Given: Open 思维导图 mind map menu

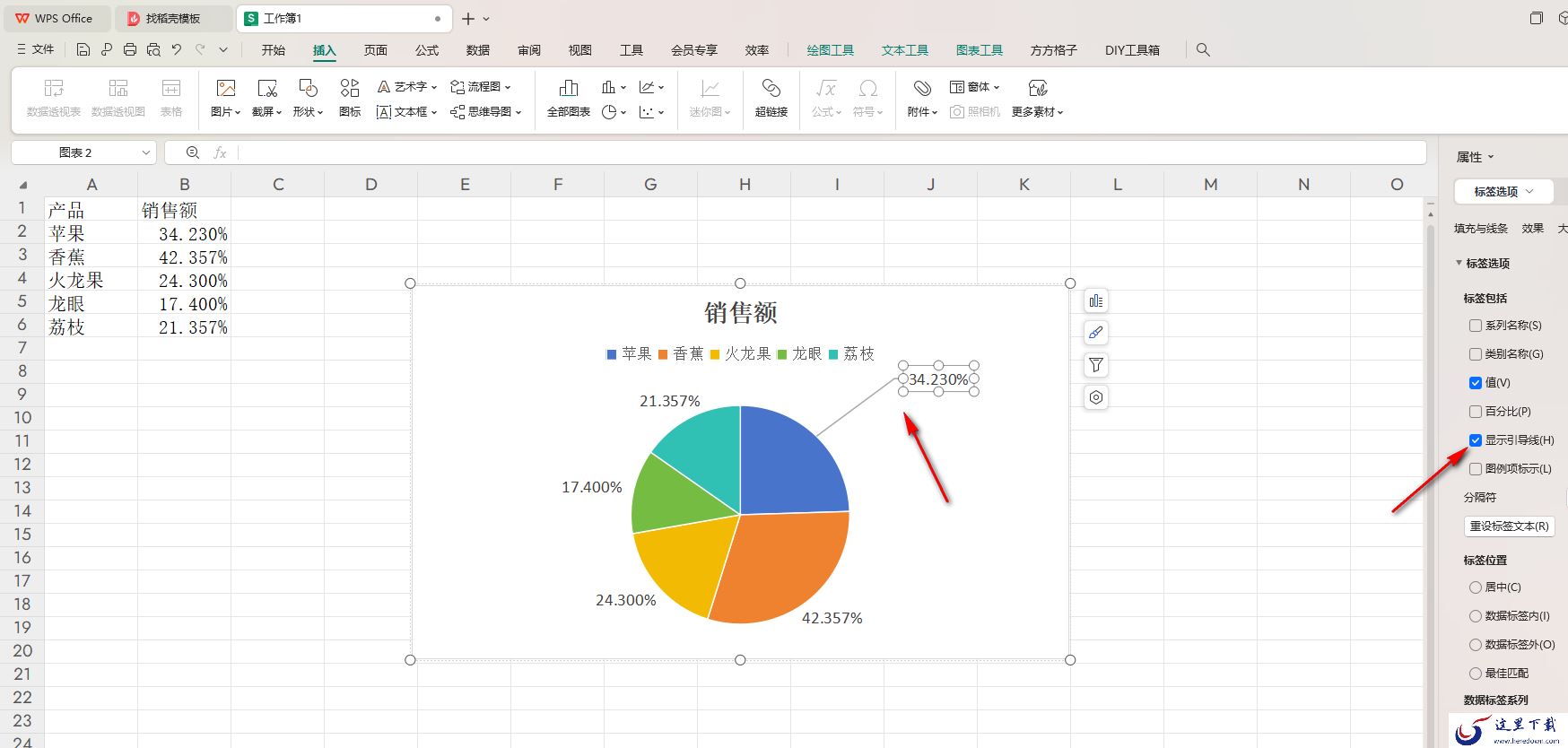Looking at the screenshot, I should point(485,112).
